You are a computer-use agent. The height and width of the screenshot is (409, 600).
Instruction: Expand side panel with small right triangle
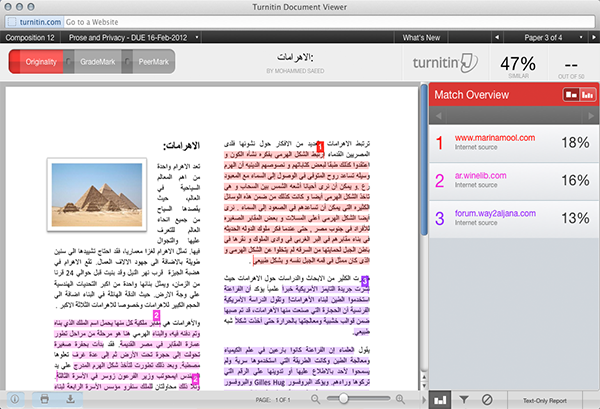[x=424, y=400]
